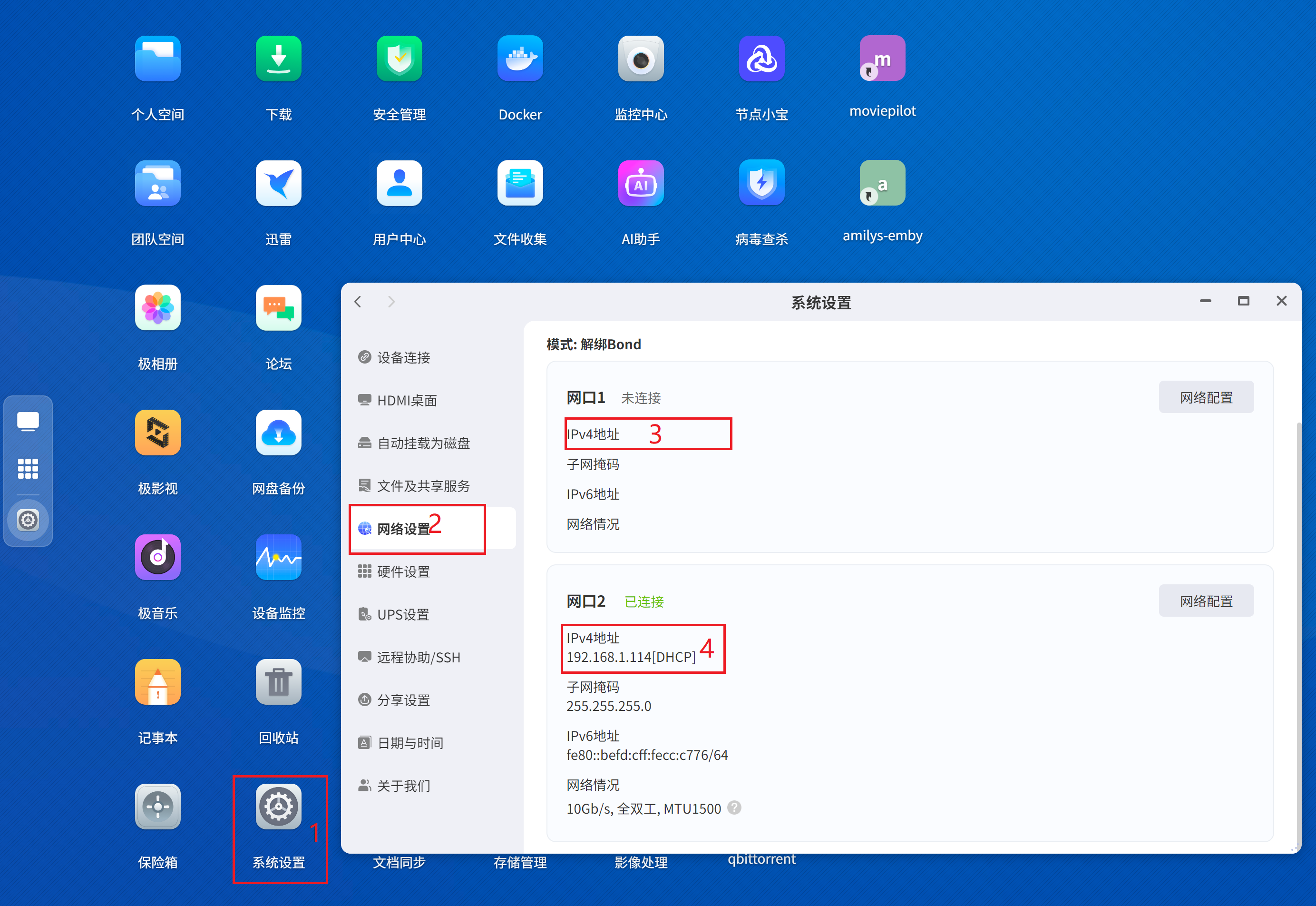Image resolution: width=1316 pixels, height=906 pixels.
Task: Open the 记事本 notepad app
Action: [x=158, y=682]
